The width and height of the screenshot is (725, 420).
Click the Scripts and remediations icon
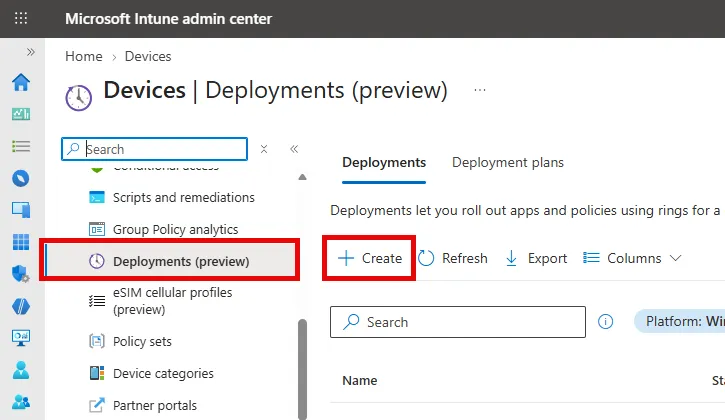pos(97,198)
